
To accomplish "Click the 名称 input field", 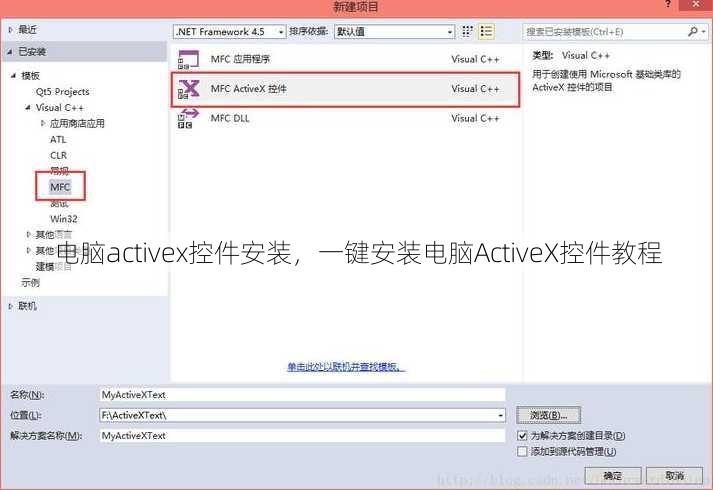I will click(x=302, y=395).
